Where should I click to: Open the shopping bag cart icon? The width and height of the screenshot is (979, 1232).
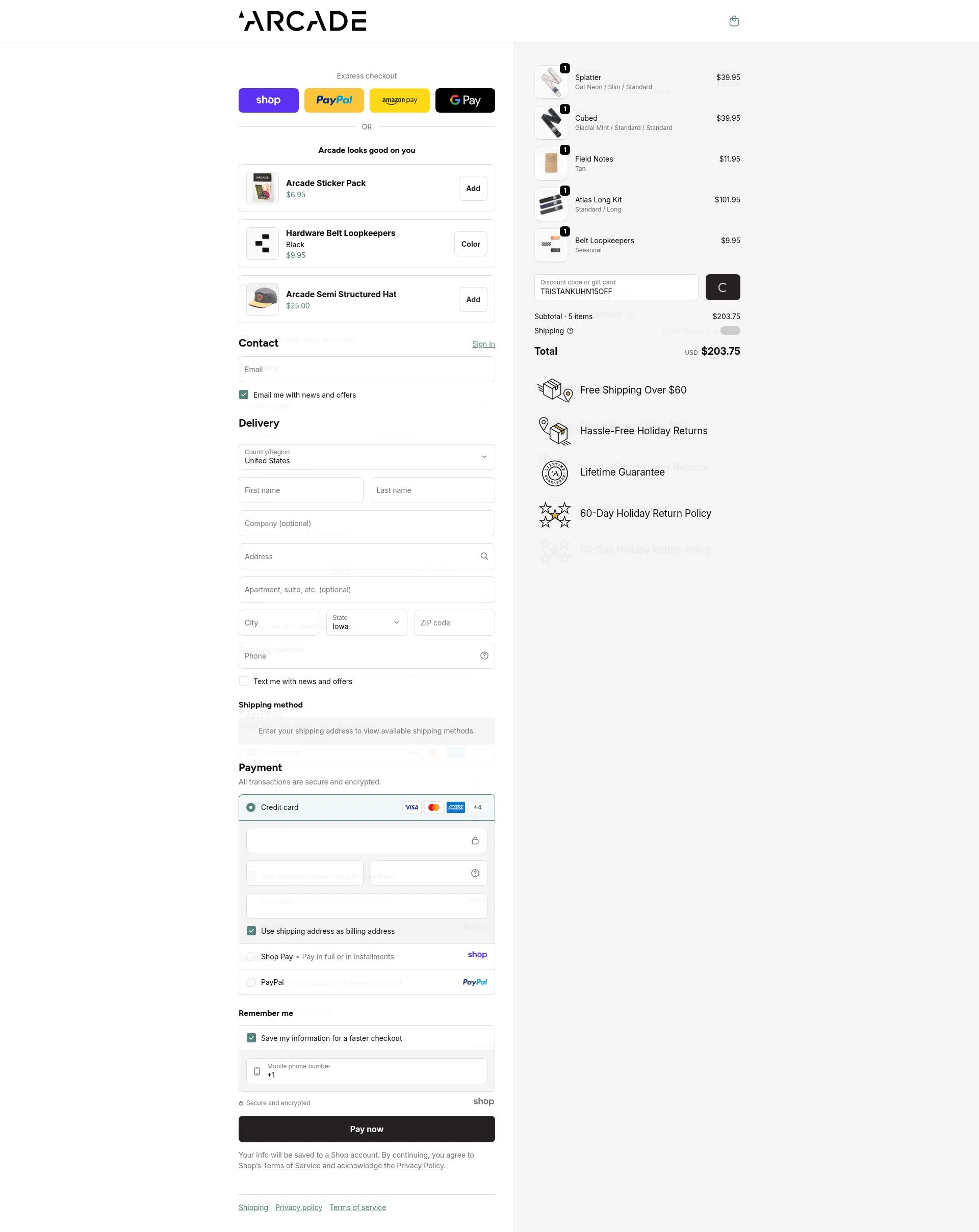pos(734,21)
